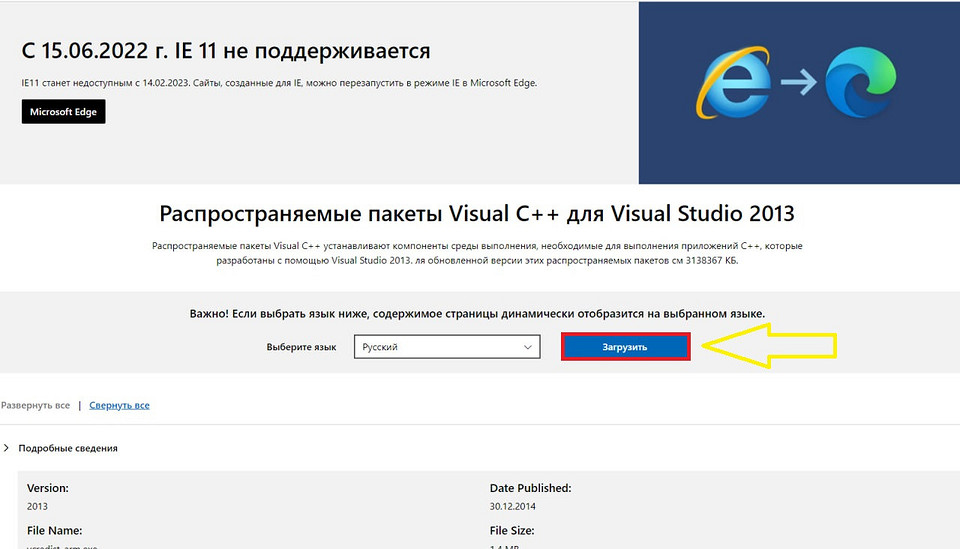Click the File Size label

tap(512, 530)
